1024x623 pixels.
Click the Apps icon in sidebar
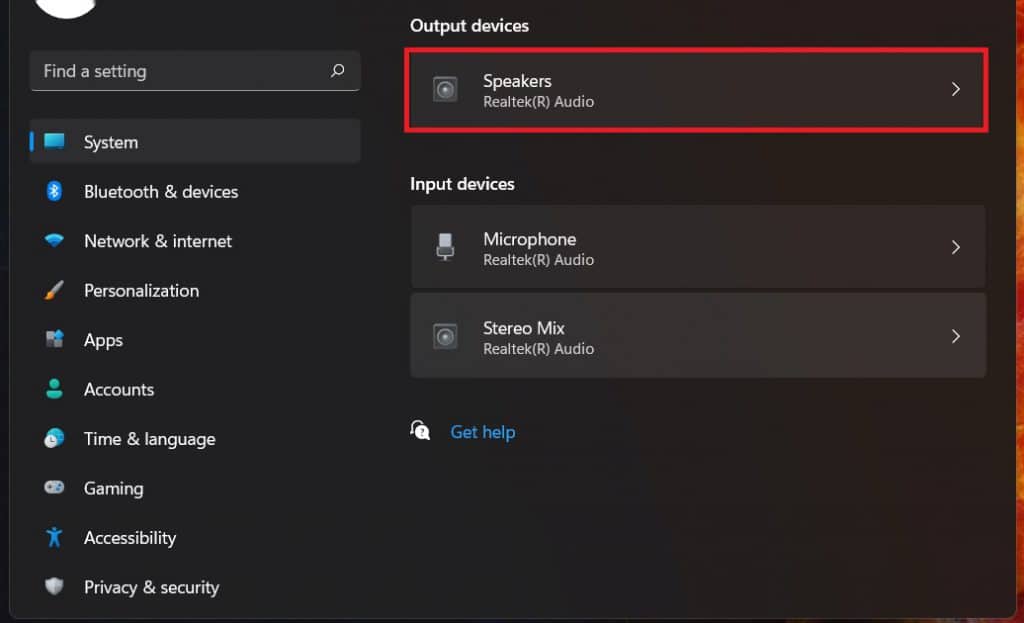click(54, 339)
